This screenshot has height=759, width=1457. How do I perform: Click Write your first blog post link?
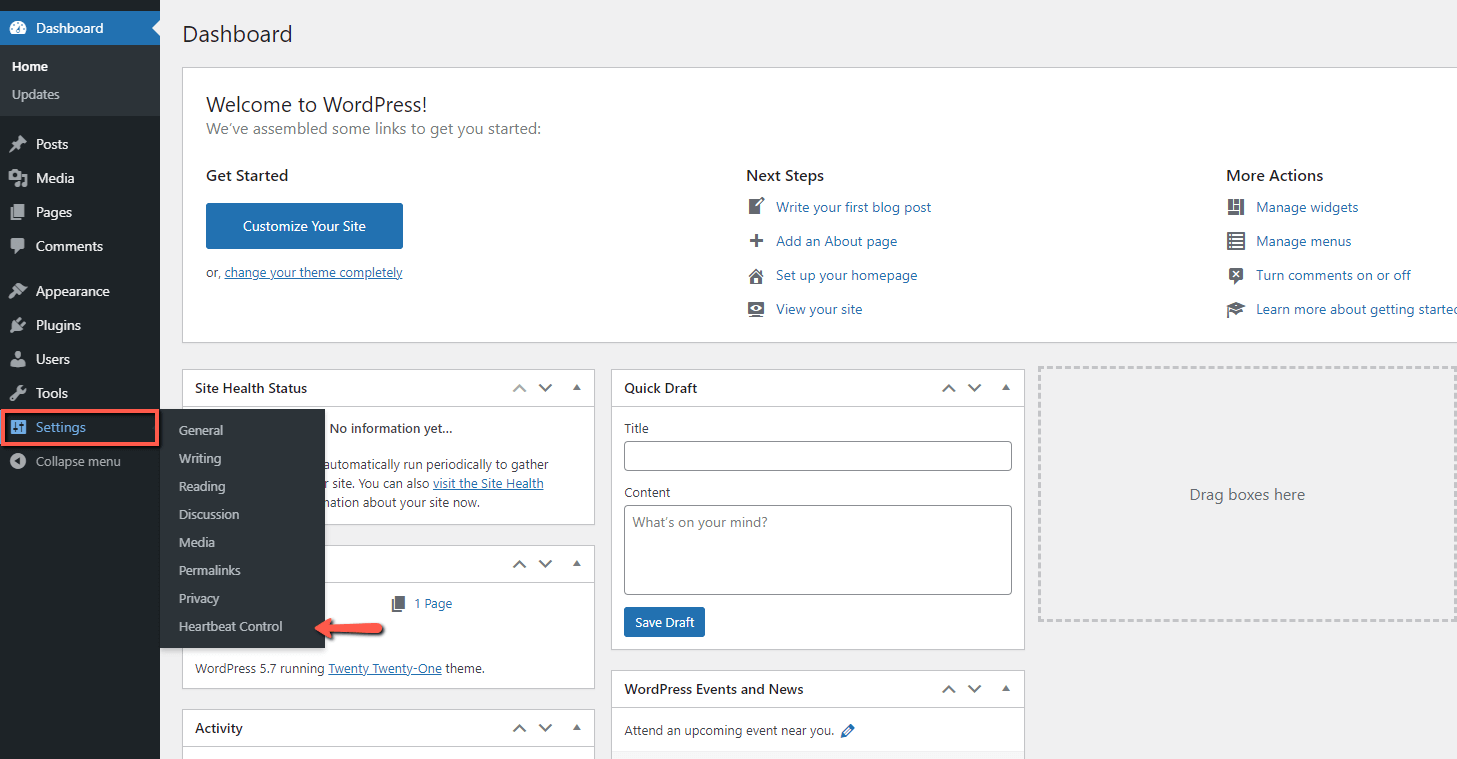[853, 207]
